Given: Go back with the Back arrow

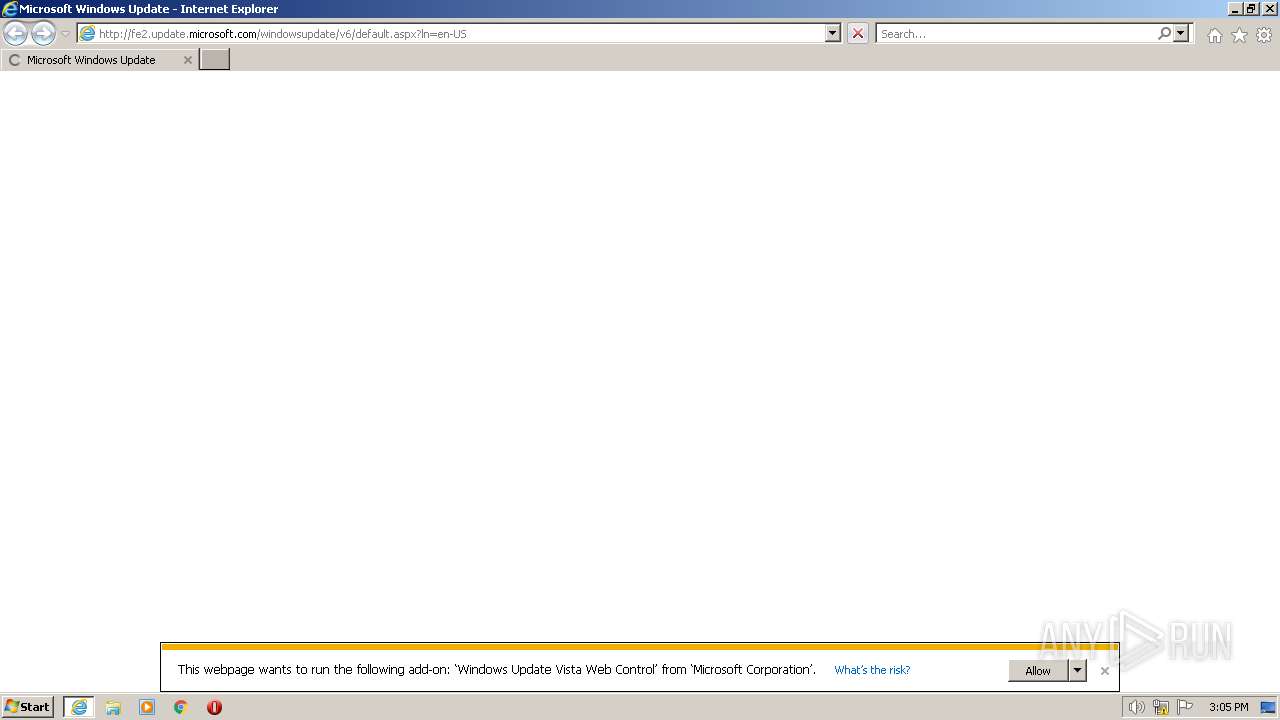Looking at the screenshot, I should coord(15,33).
